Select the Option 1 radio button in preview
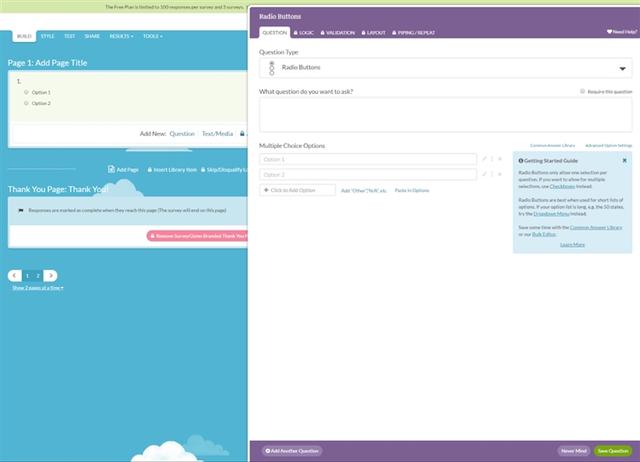This screenshot has height=462, width=640. [26, 92]
